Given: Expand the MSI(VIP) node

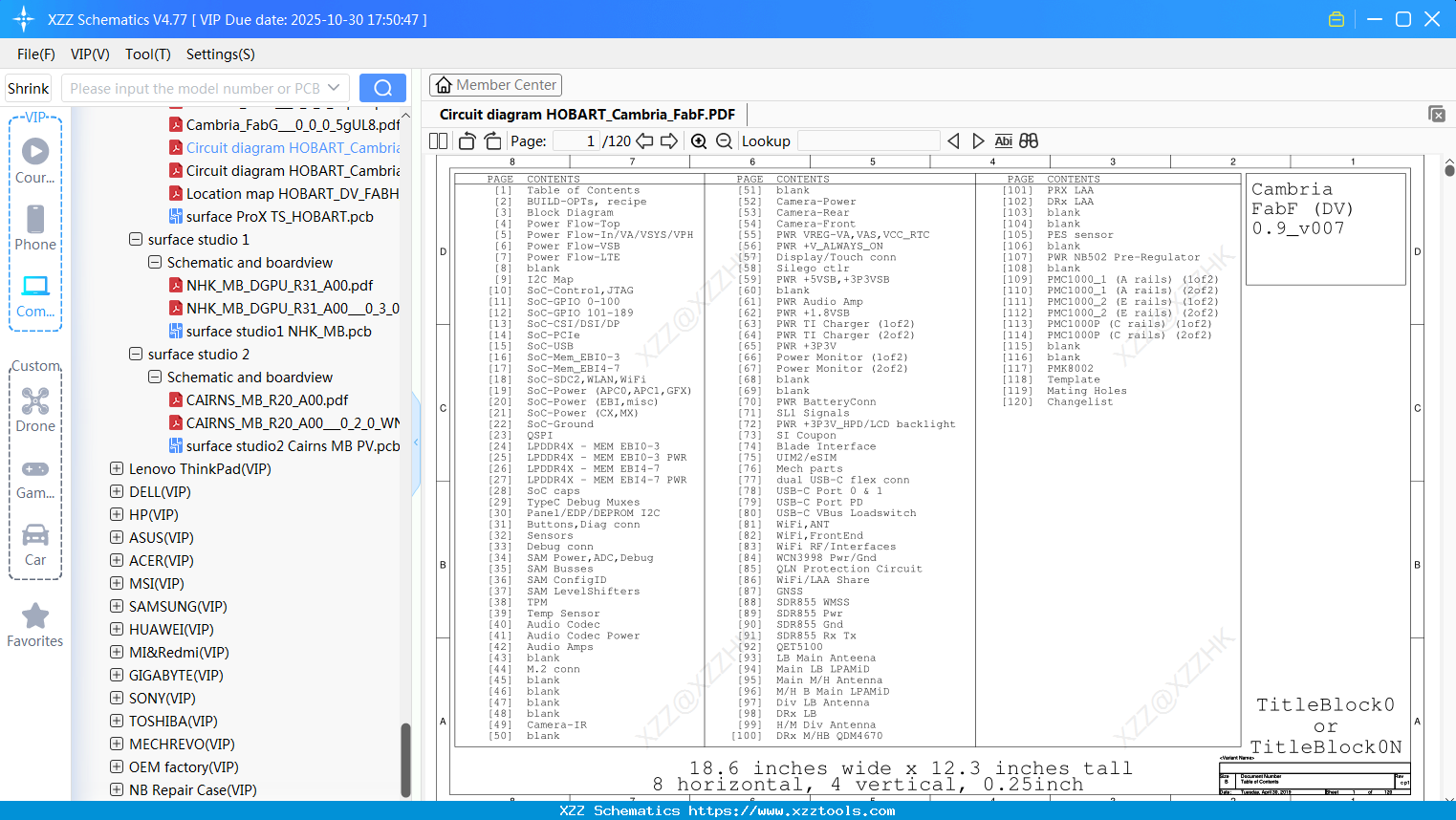Looking at the screenshot, I should point(117,583).
